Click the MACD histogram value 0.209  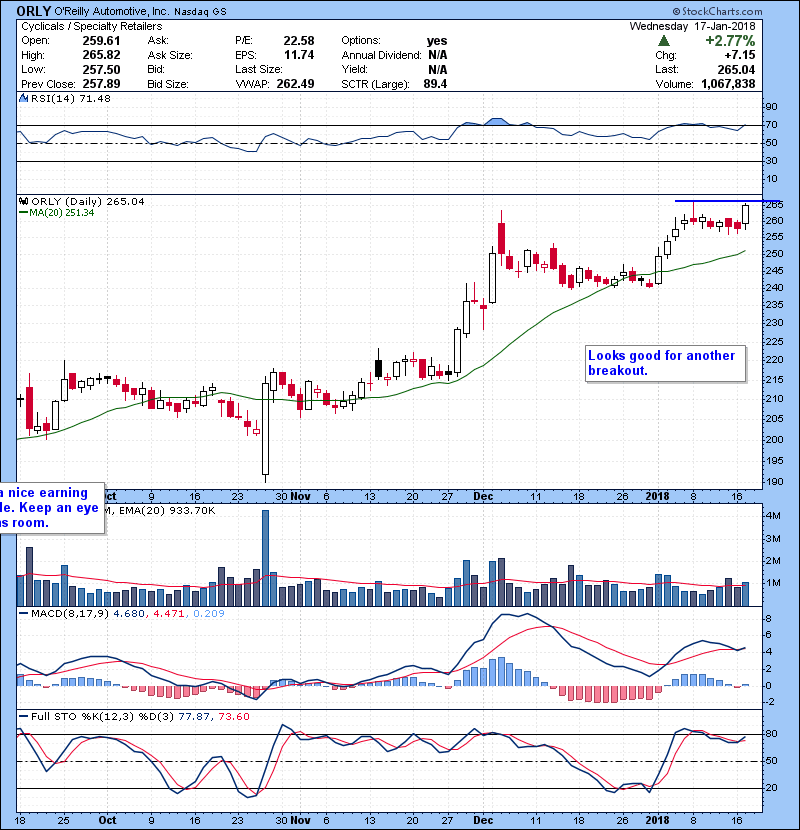pyautogui.click(x=209, y=614)
